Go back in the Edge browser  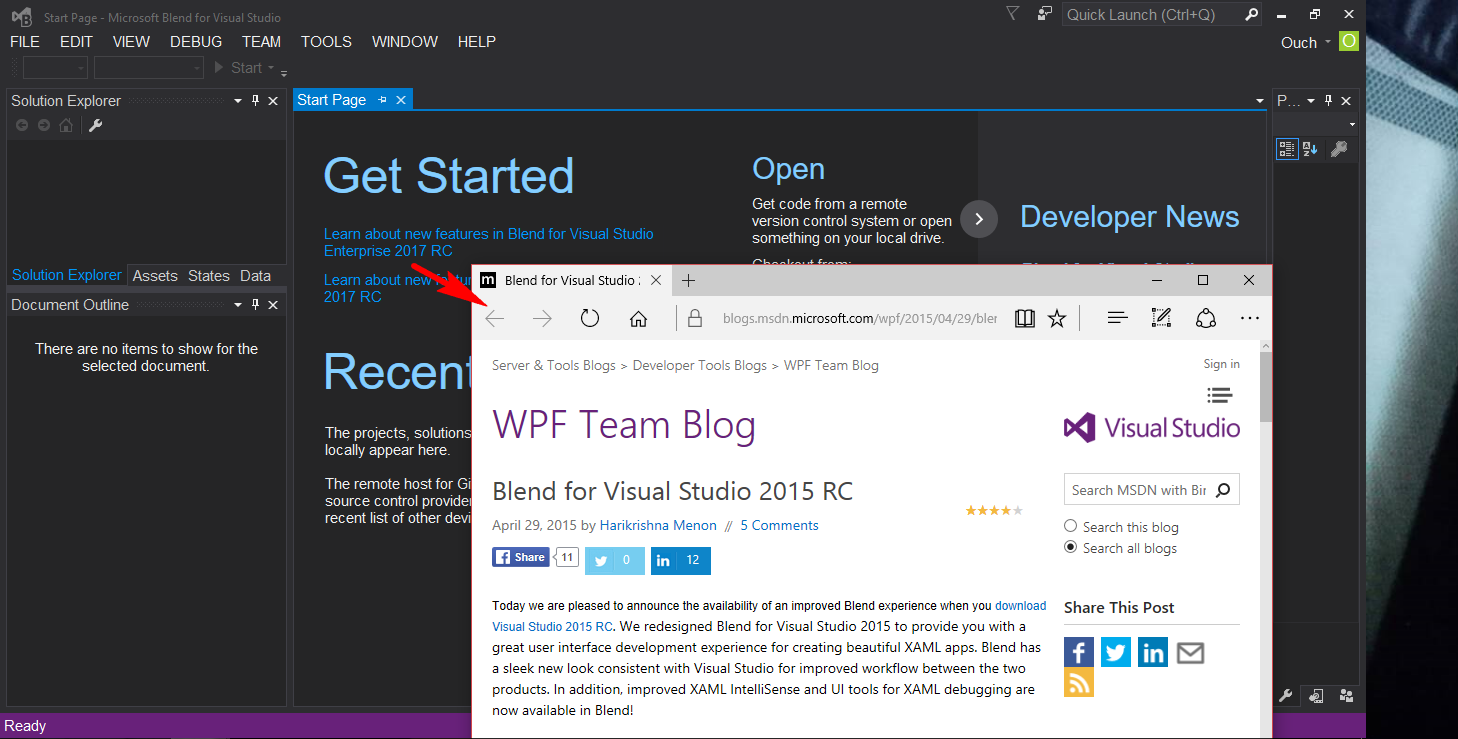[x=494, y=319]
